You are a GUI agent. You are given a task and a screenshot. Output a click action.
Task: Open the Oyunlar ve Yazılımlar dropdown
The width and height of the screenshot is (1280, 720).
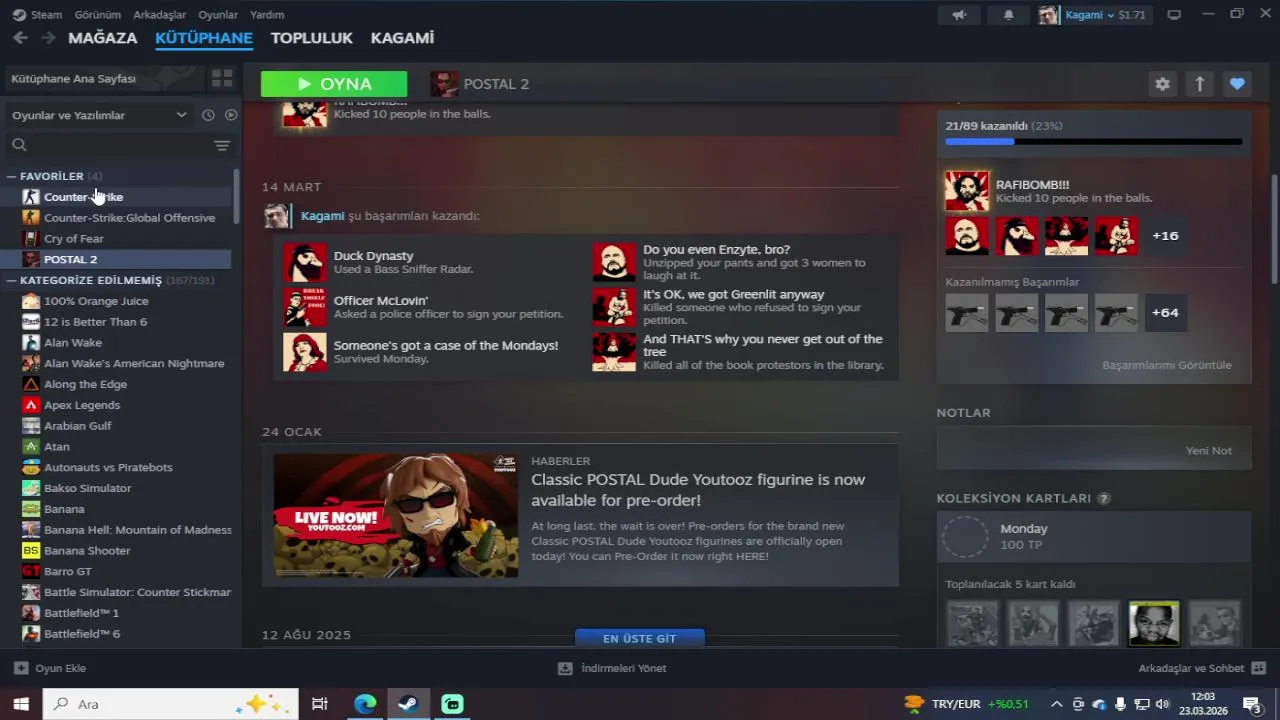coord(99,115)
